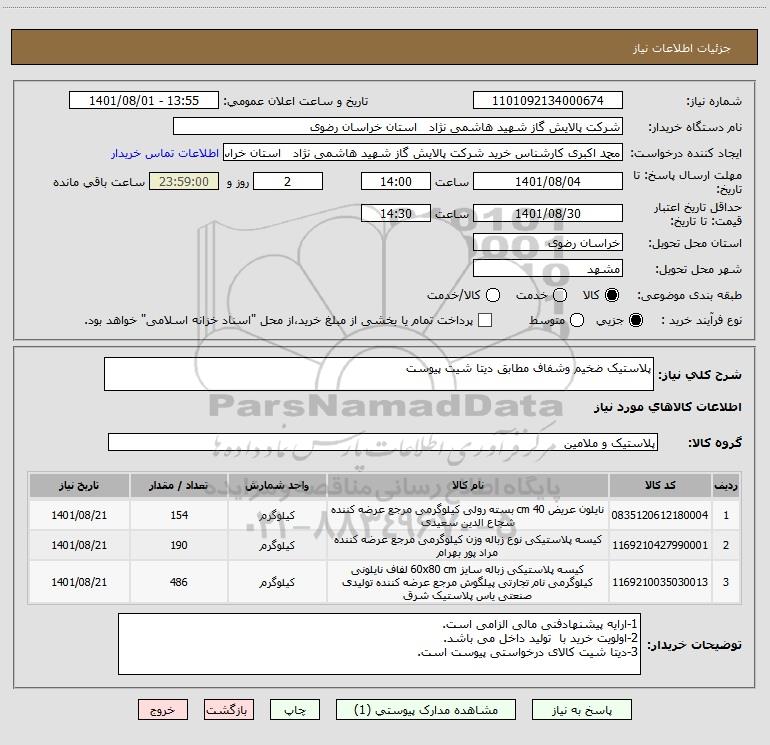Click the تعداد / مقدار column header
Image resolution: width=770 pixels, height=745 pixels.
[179, 485]
